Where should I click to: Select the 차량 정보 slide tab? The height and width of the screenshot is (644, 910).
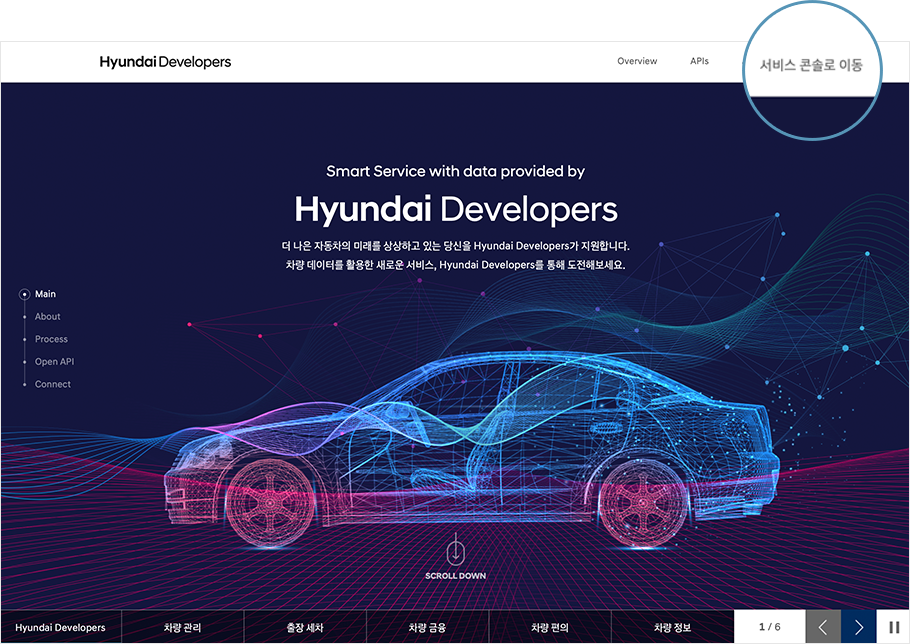click(x=672, y=627)
